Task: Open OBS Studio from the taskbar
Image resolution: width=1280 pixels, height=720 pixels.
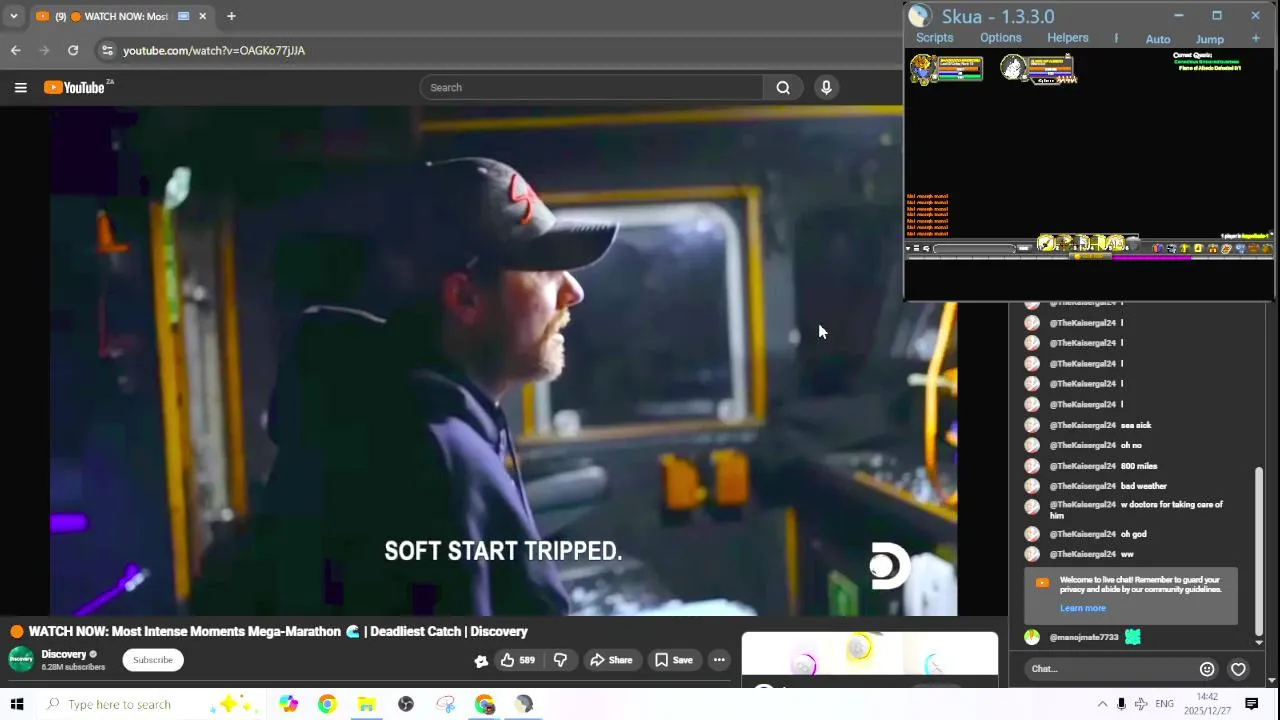Action: (x=406, y=704)
